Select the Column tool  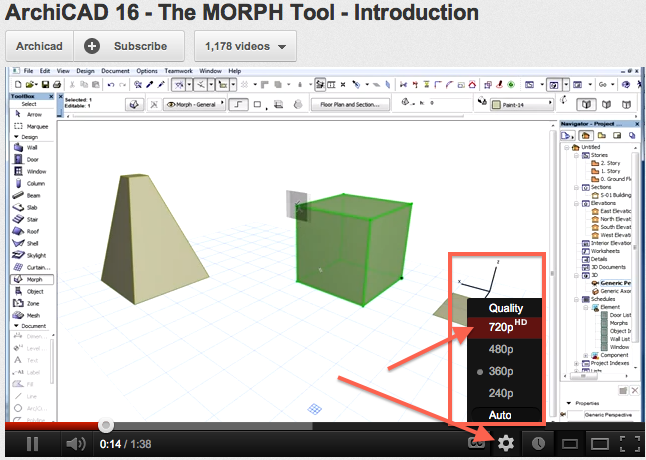(x=31, y=183)
